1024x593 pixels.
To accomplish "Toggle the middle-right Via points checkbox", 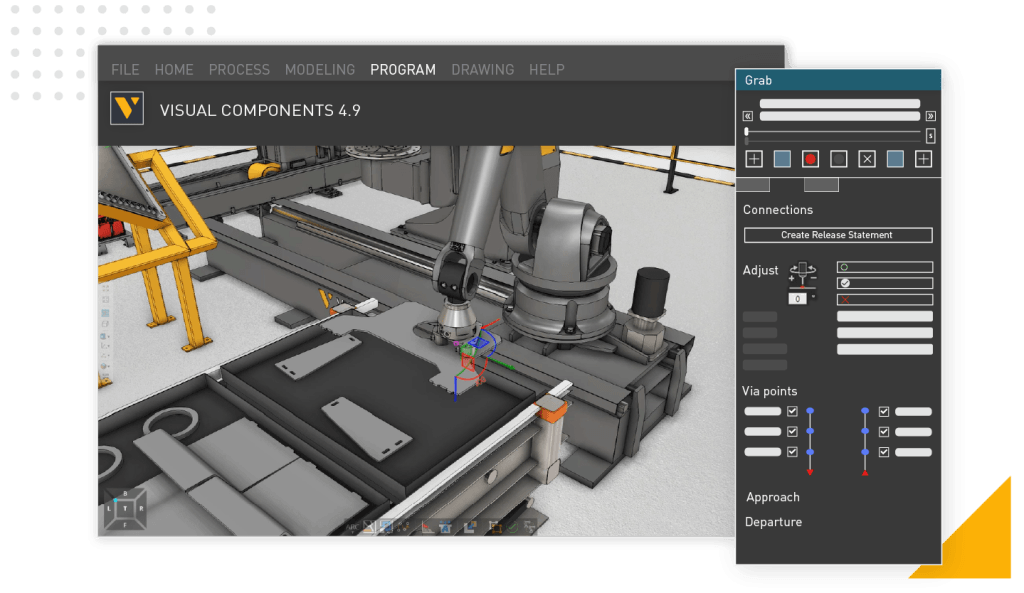I will 884,432.
